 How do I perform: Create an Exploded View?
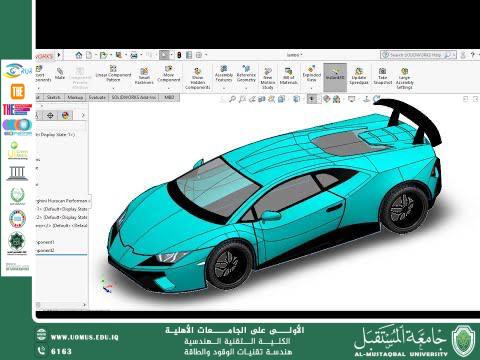(312, 73)
